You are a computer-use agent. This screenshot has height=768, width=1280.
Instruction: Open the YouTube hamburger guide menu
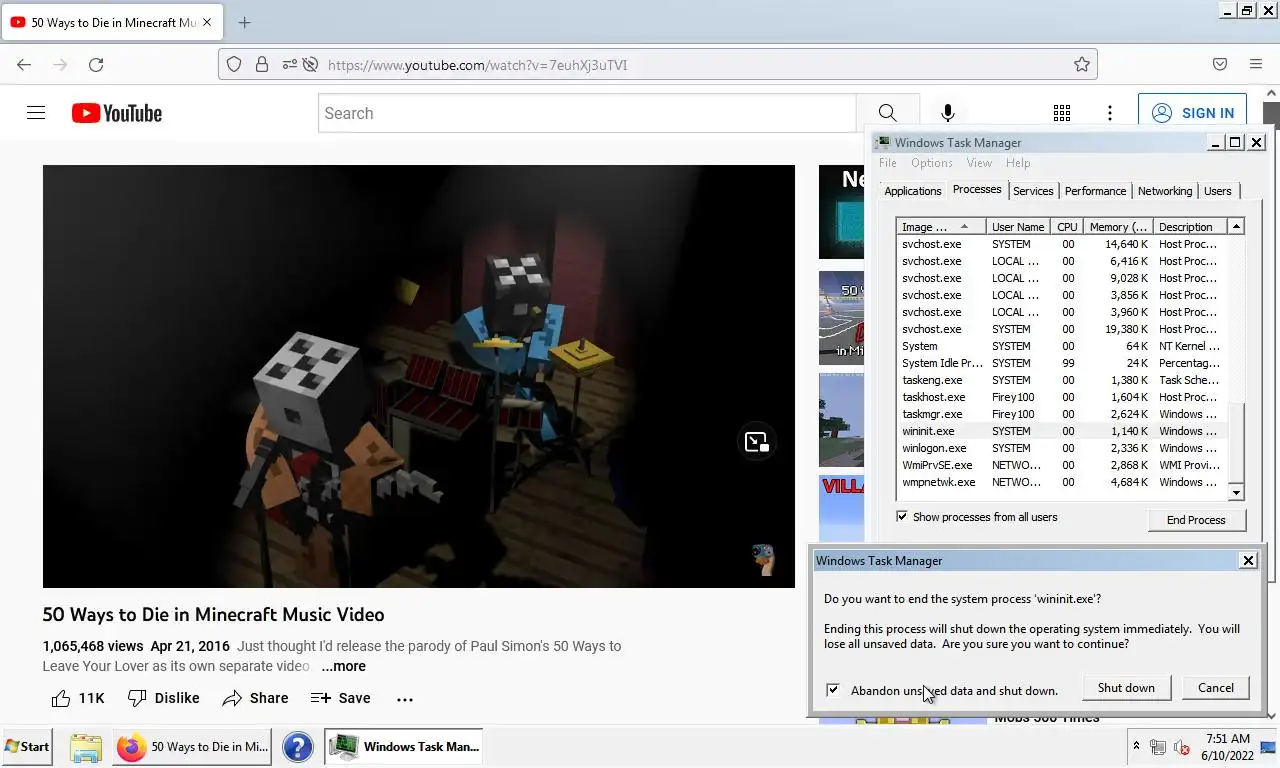click(x=36, y=113)
